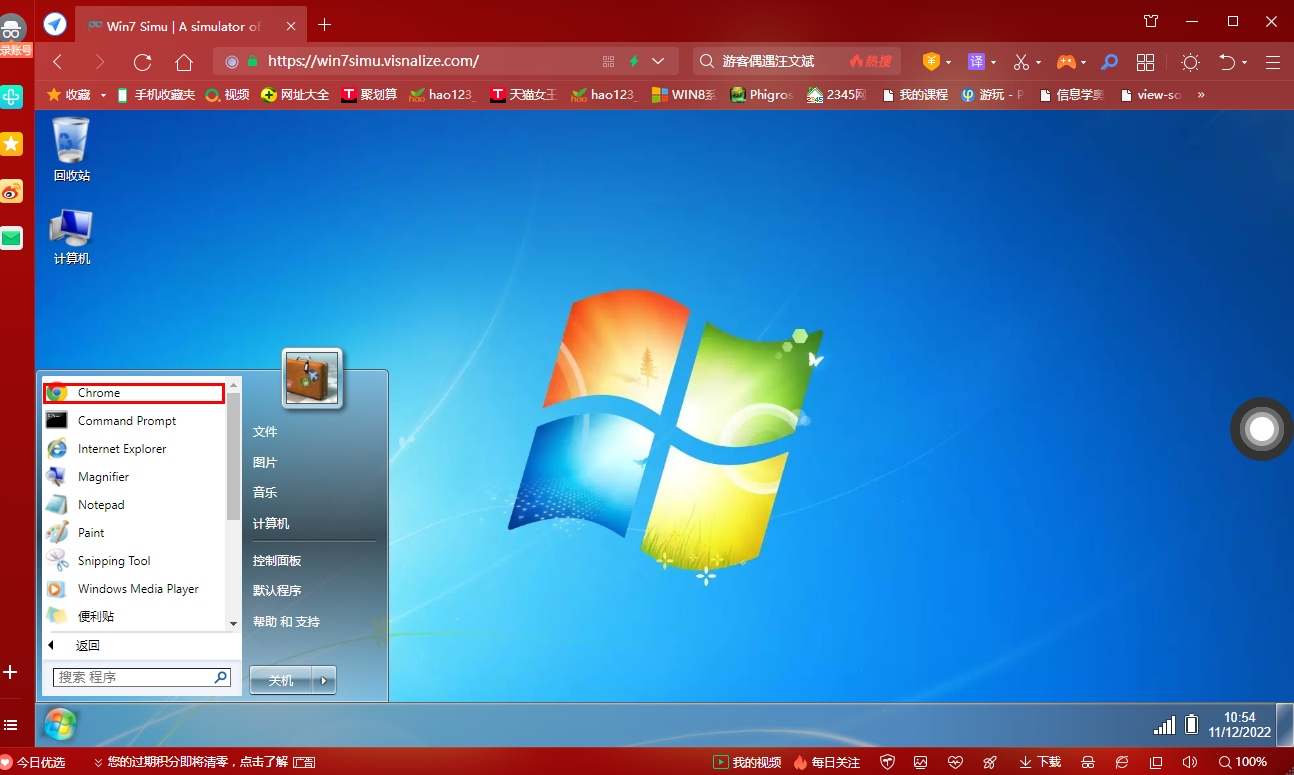The image size is (1294, 775).
Task: Click the 关机 shutdown button
Action: point(281,680)
